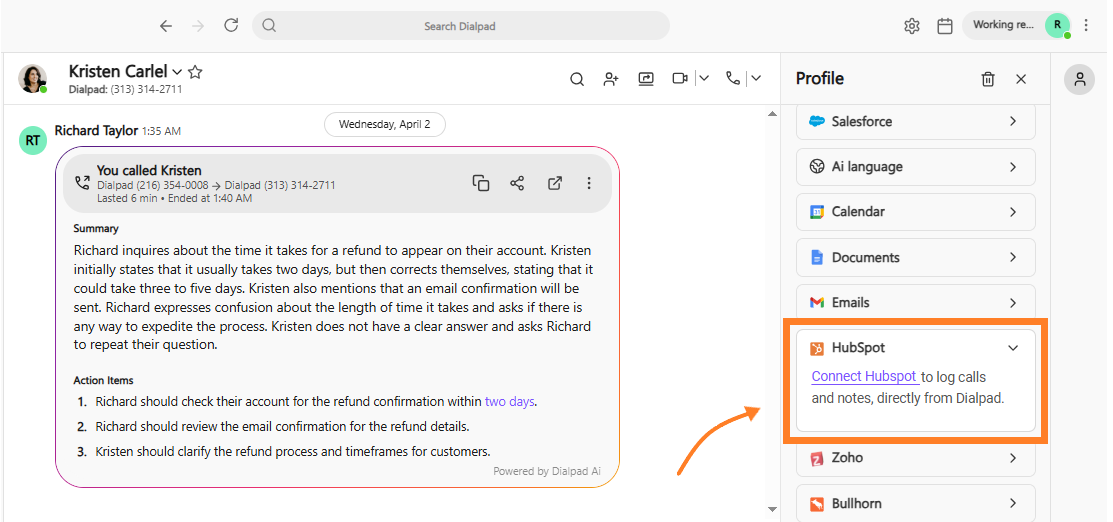Open call card three-dot menu

coord(588,183)
